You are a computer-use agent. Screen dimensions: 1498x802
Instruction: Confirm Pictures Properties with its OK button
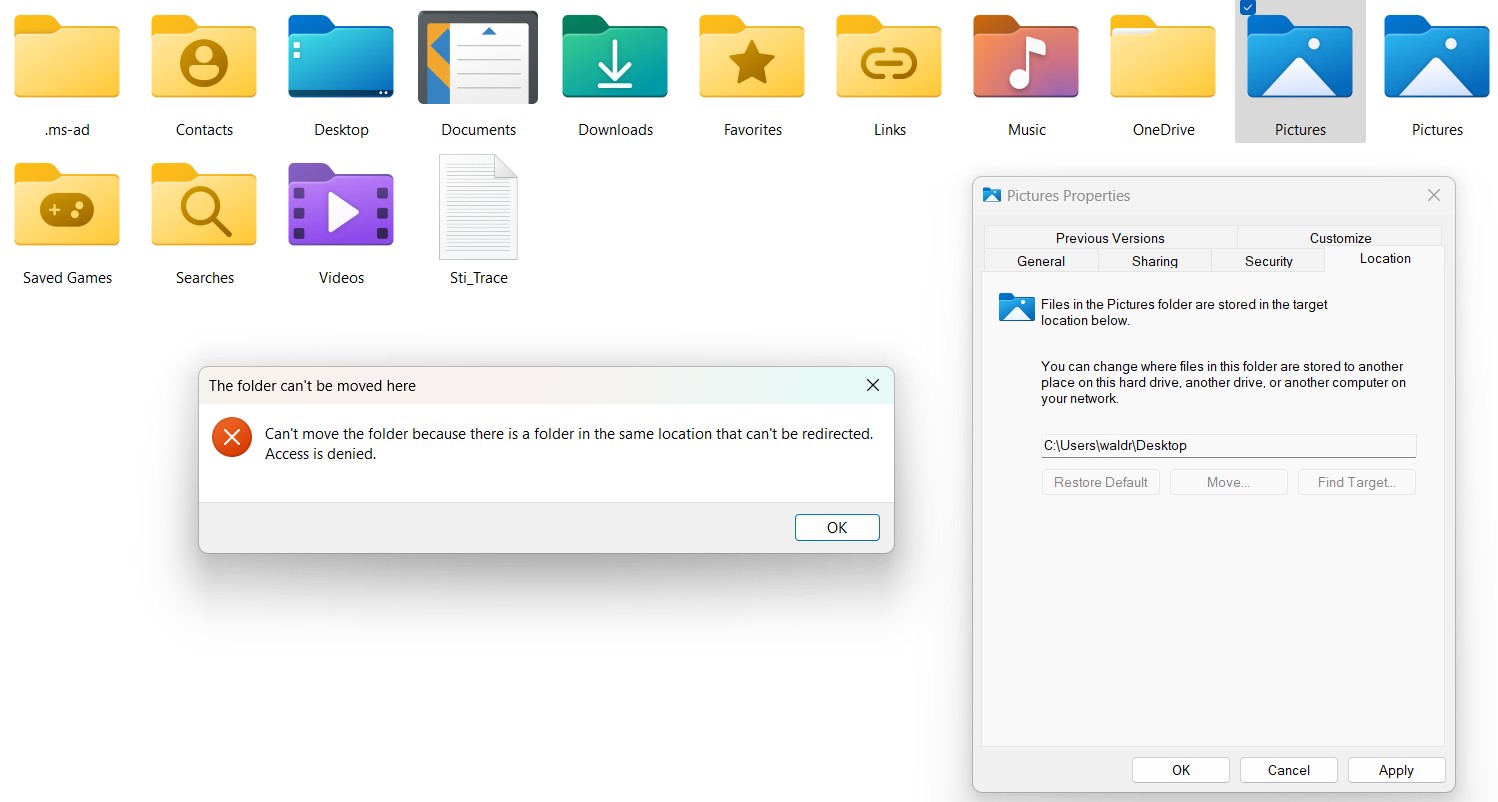coord(1181,770)
